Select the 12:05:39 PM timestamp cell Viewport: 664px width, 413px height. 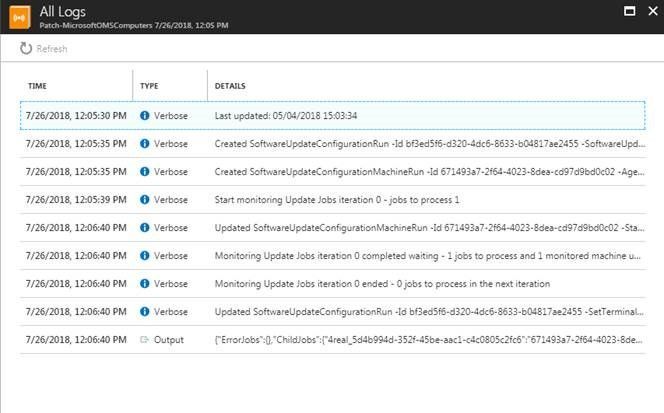pyautogui.click(x=77, y=200)
